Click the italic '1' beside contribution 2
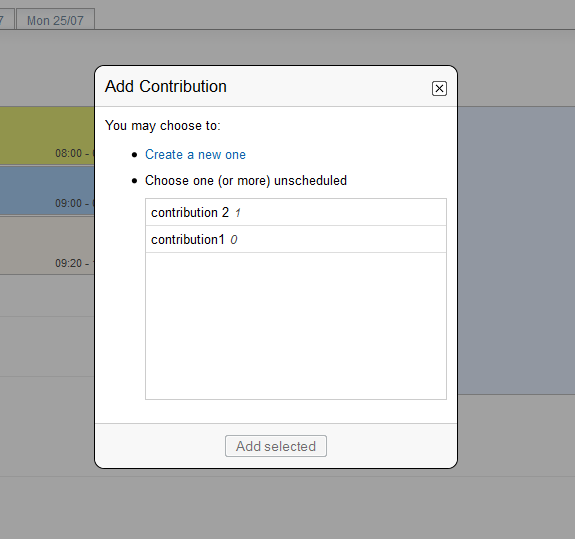Screen dimensions: 575x539 click(238, 213)
